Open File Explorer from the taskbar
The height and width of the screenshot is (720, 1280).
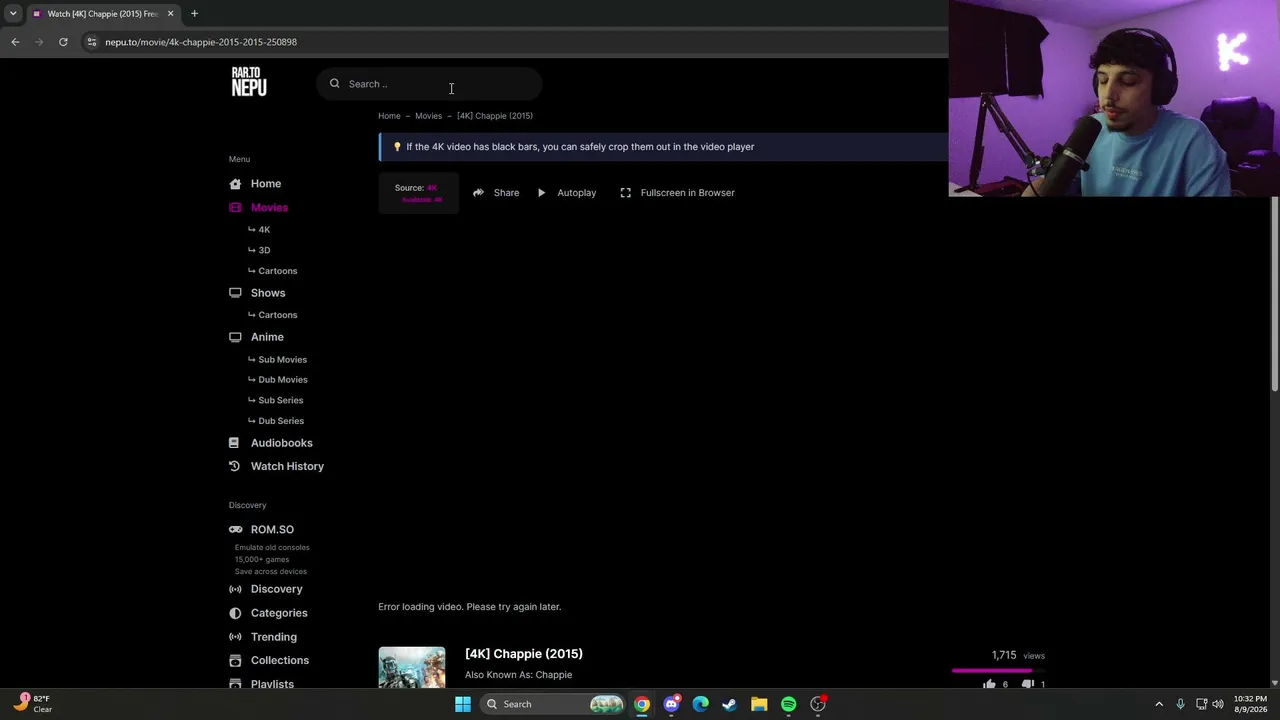click(759, 704)
